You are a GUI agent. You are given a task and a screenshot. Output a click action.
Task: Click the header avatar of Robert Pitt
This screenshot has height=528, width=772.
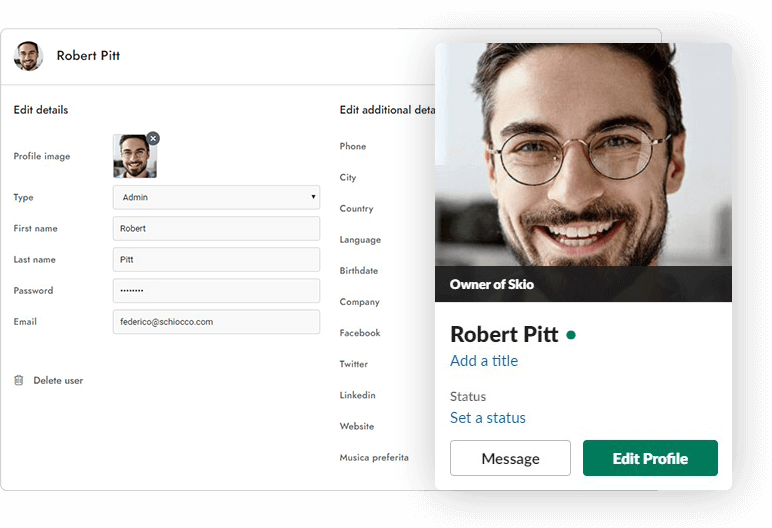pyautogui.click(x=28, y=56)
